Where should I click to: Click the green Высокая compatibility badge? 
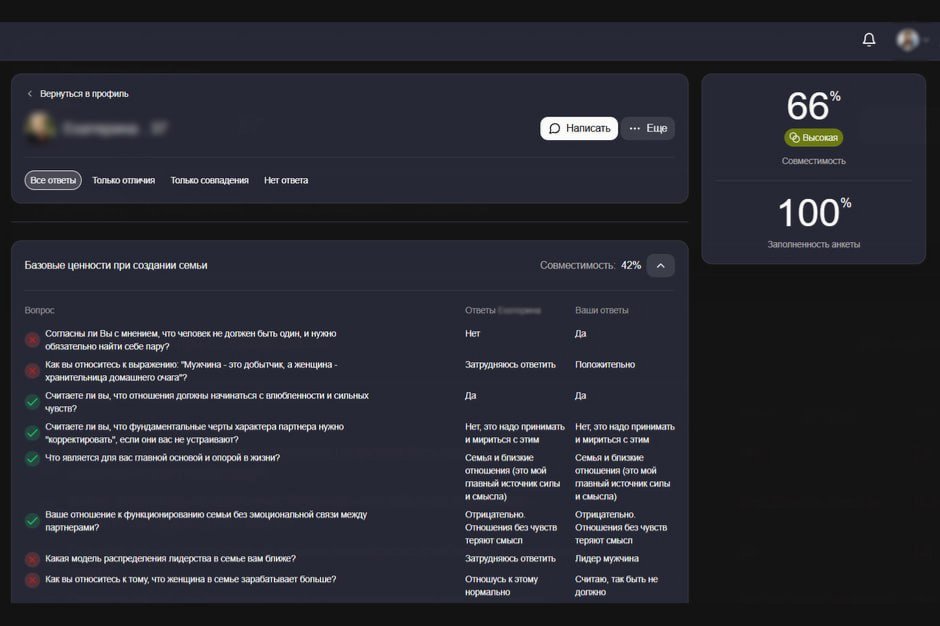(x=814, y=137)
